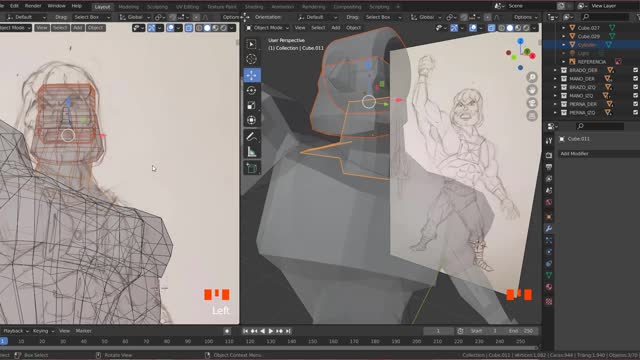Open the View Layer properties tab

(x=549, y=179)
